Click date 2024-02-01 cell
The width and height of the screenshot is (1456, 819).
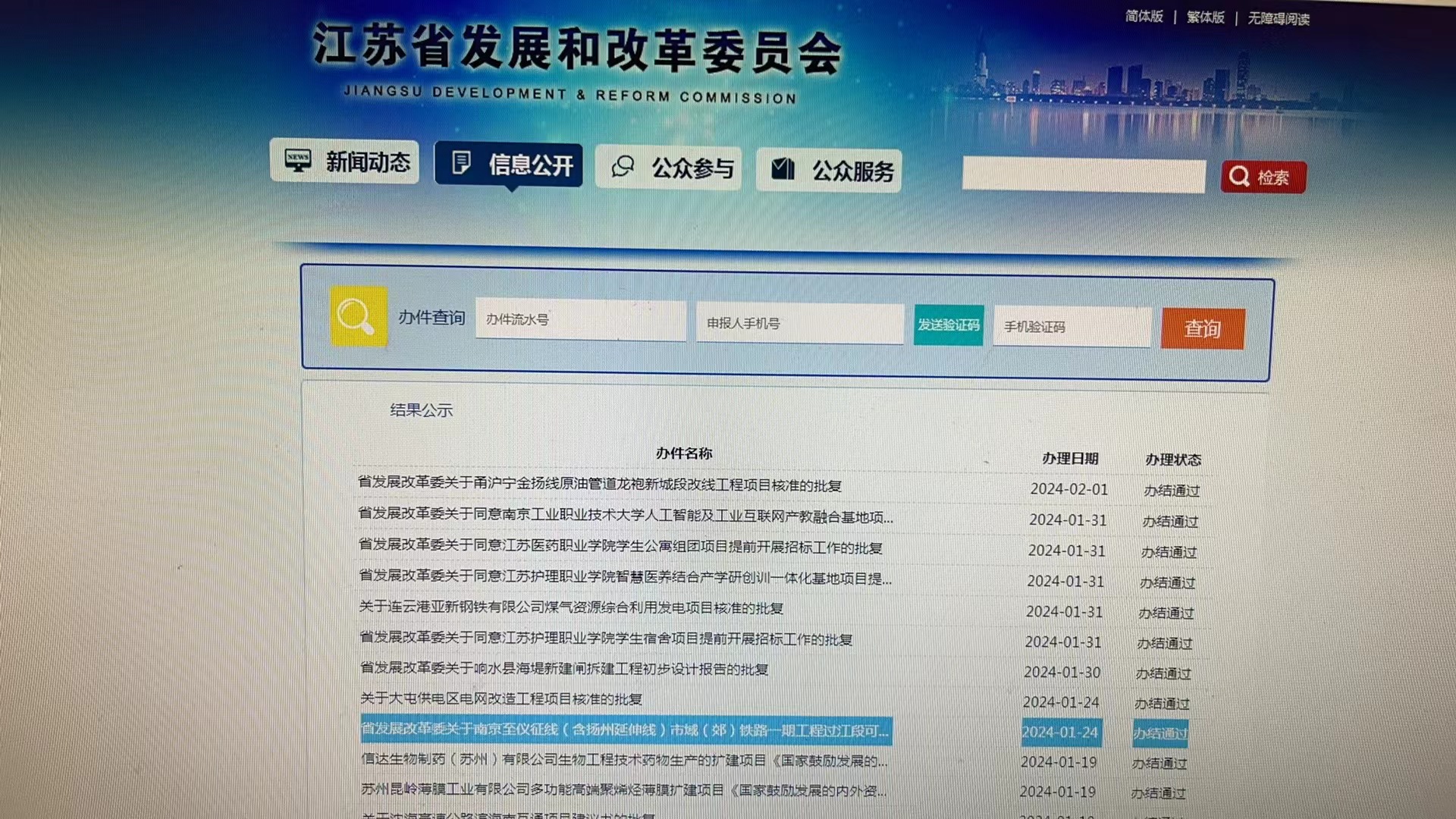[x=1068, y=489]
